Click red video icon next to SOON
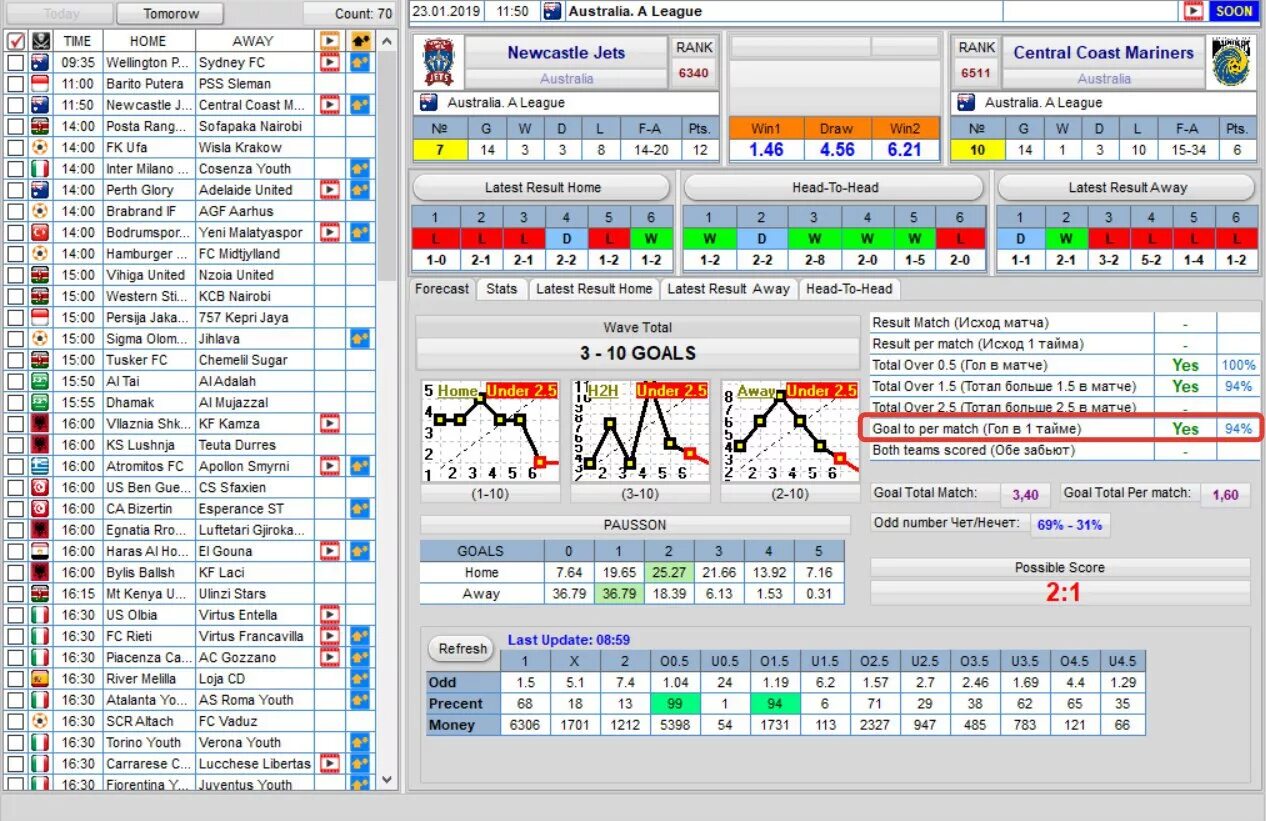 [1193, 11]
